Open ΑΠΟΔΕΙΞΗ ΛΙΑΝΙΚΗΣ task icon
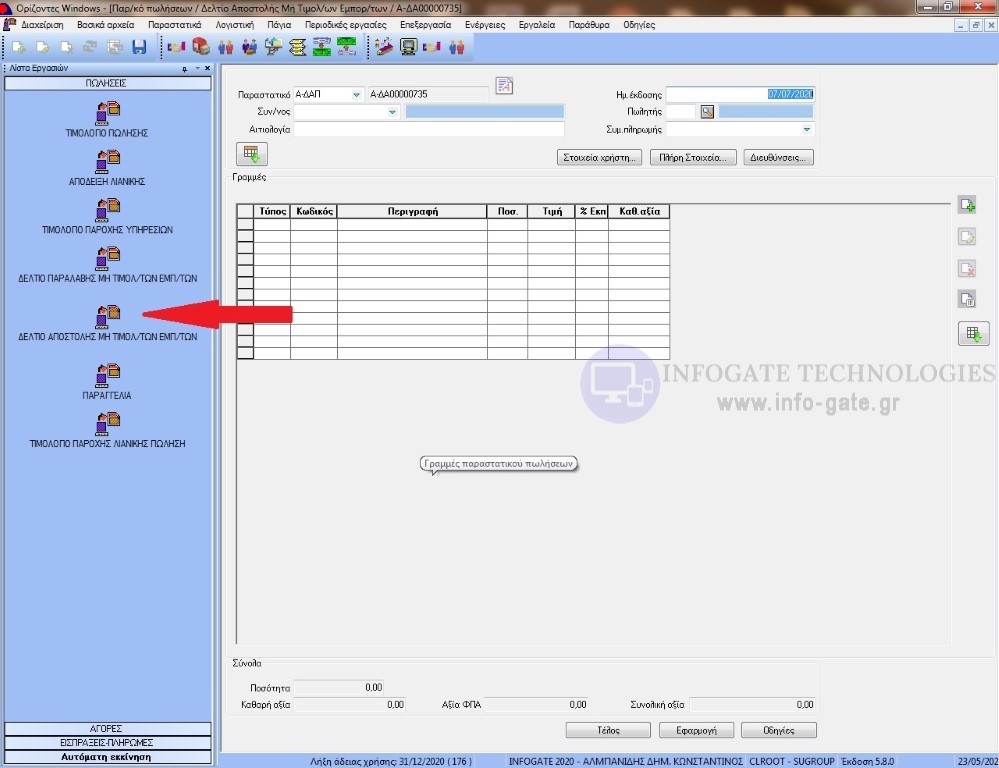999x768 pixels. tap(107, 161)
